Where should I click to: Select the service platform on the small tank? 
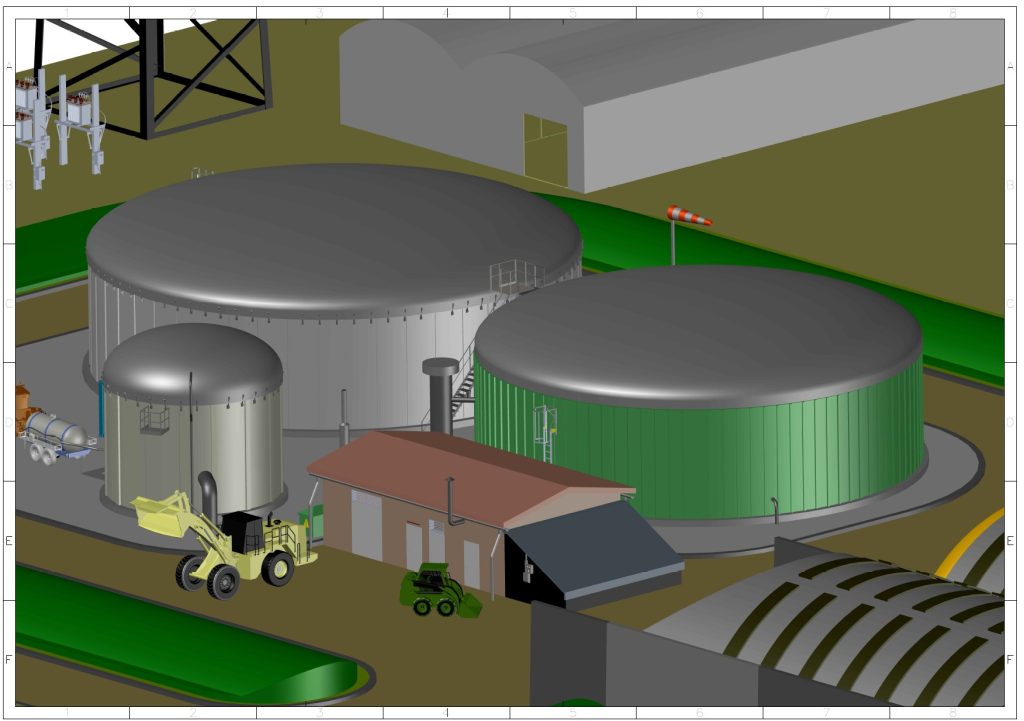click(x=155, y=419)
